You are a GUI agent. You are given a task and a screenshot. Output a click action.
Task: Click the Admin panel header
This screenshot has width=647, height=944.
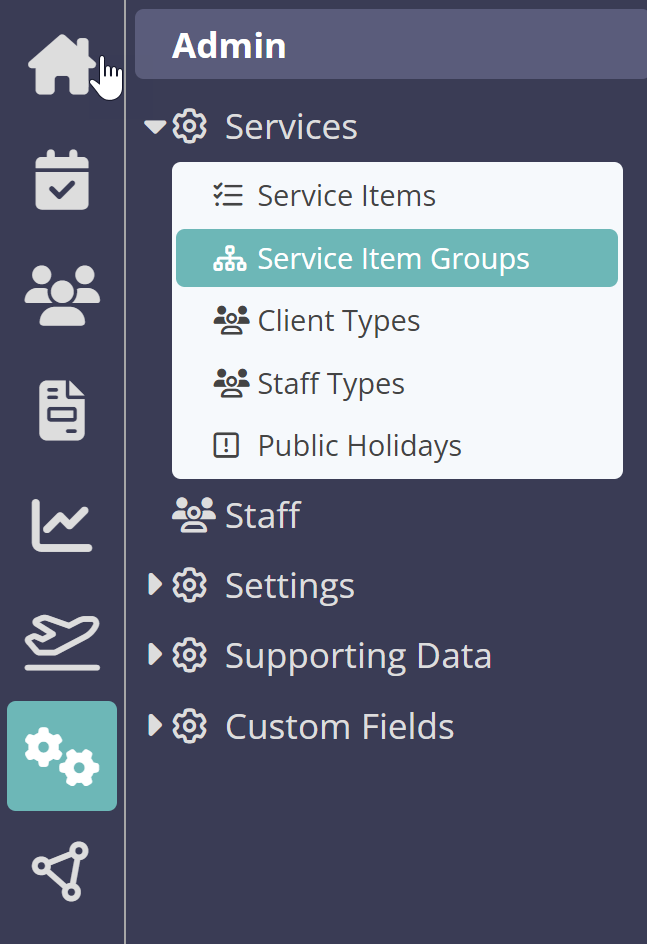click(x=391, y=45)
